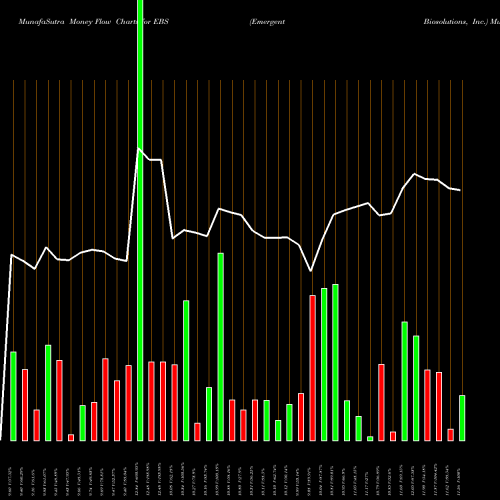Click the "Biosolutions, Inc.)" header text

(x=456, y=22)
